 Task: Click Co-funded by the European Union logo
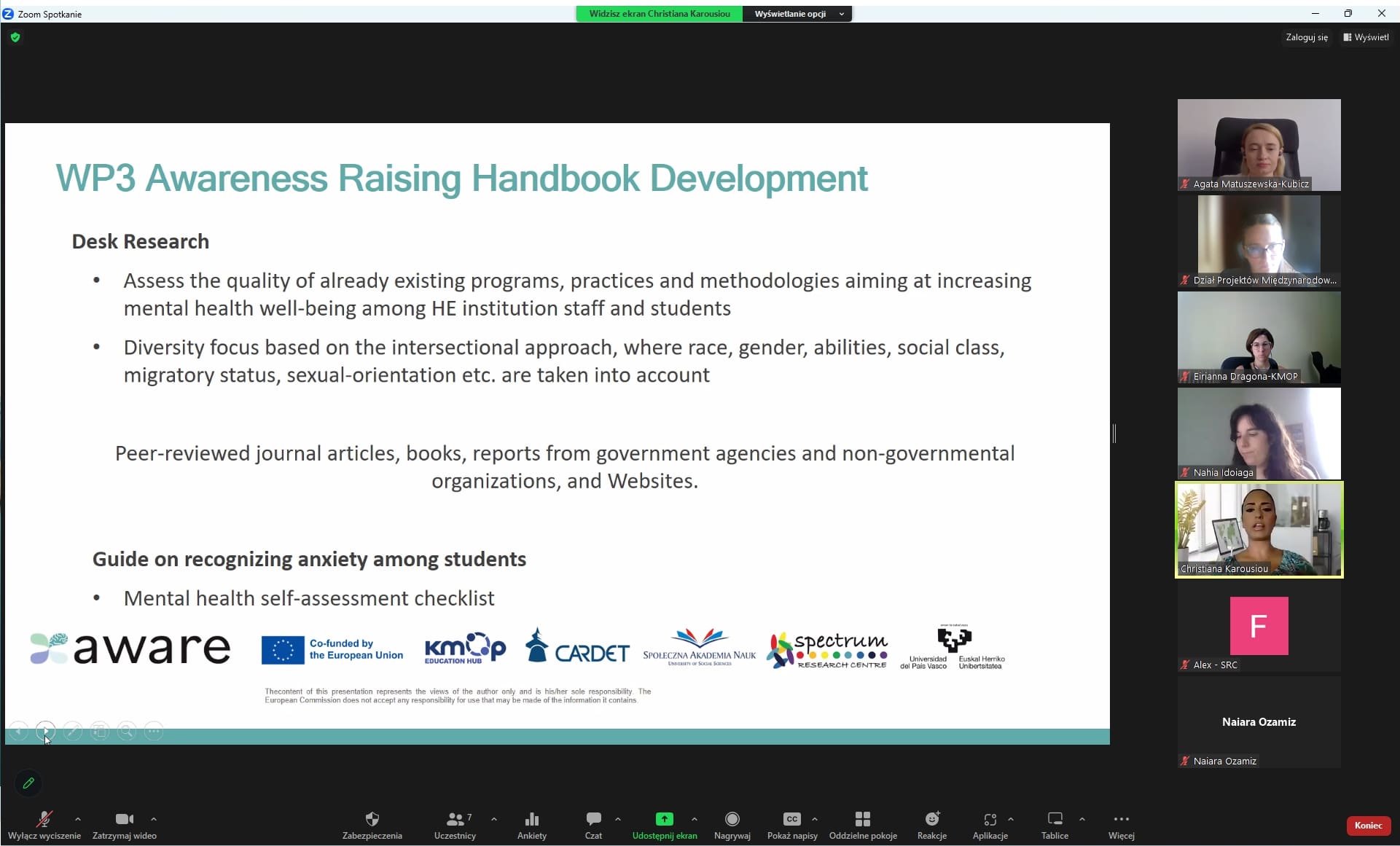point(332,649)
